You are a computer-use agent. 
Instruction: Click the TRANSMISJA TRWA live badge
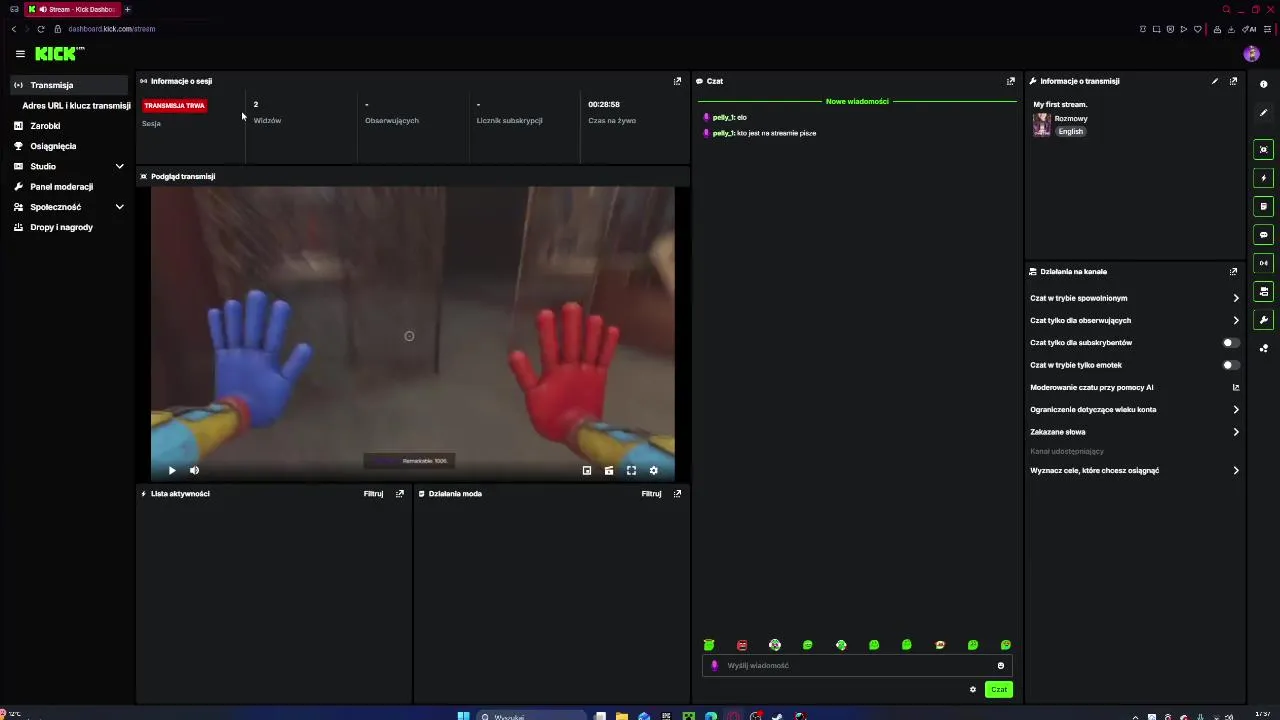(174, 105)
